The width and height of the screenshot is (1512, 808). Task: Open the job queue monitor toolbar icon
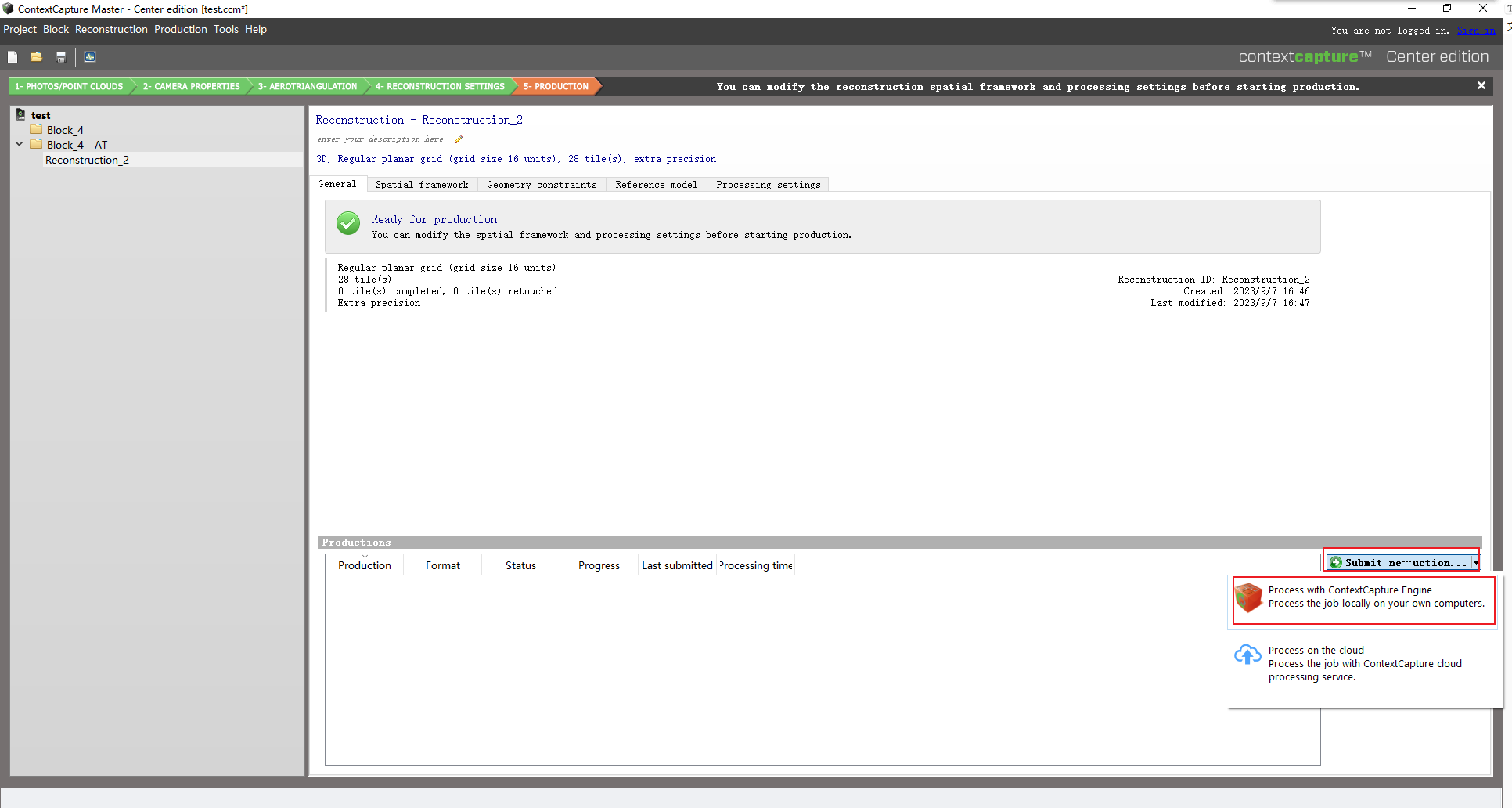[x=90, y=56]
